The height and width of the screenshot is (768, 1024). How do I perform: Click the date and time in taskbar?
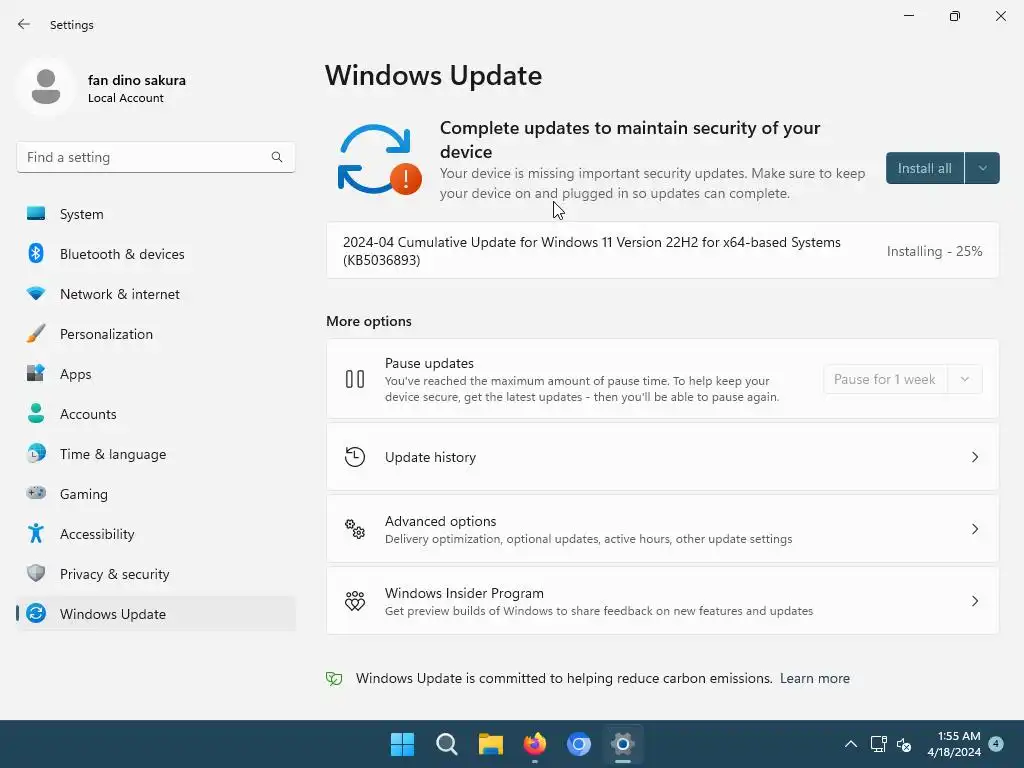[x=954, y=744]
